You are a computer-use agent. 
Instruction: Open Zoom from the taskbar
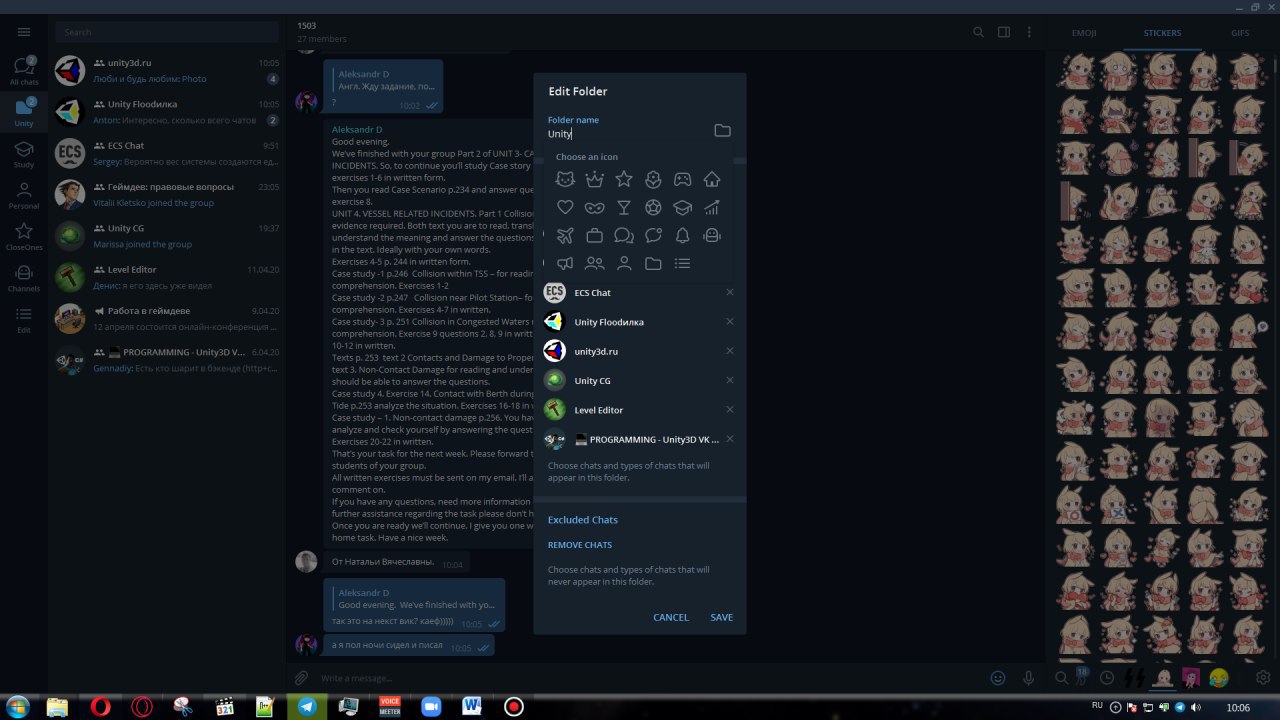coord(431,707)
